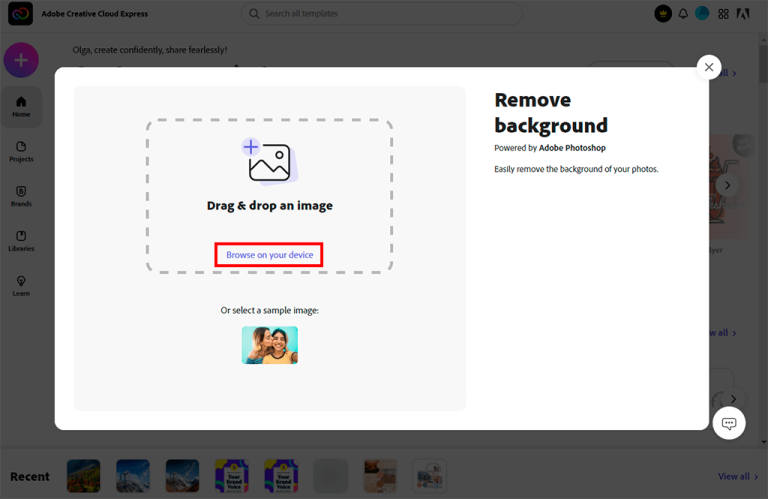Click the scrollbar down arrow
The height and width of the screenshot is (499, 768).
click(x=764, y=442)
